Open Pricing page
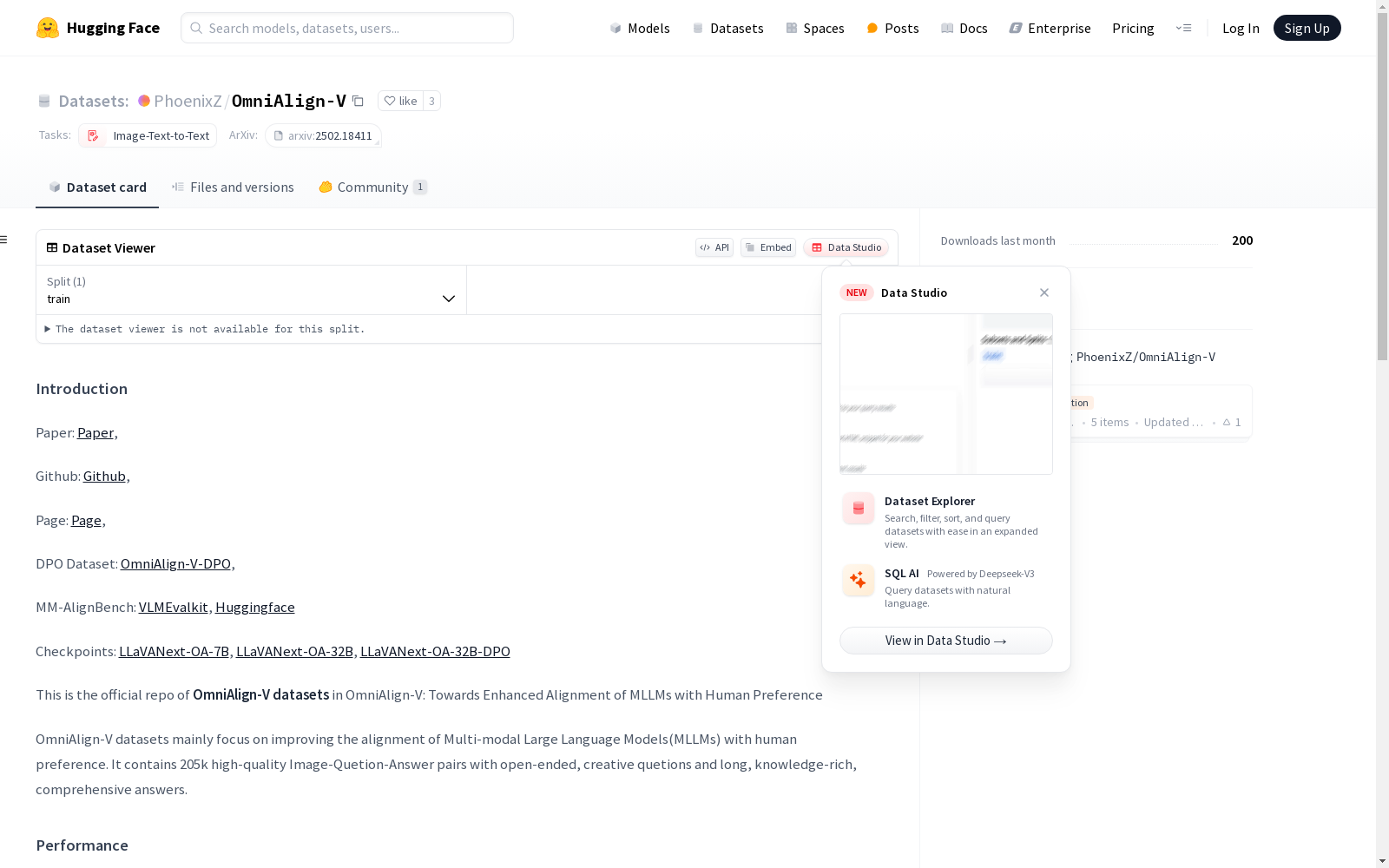Screen dimensions: 1389x868 [x=1133, y=28]
